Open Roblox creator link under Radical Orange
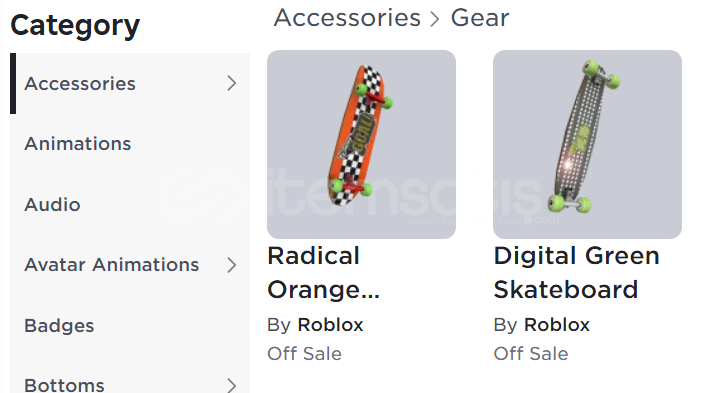The height and width of the screenshot is (393, 712). 330,325
